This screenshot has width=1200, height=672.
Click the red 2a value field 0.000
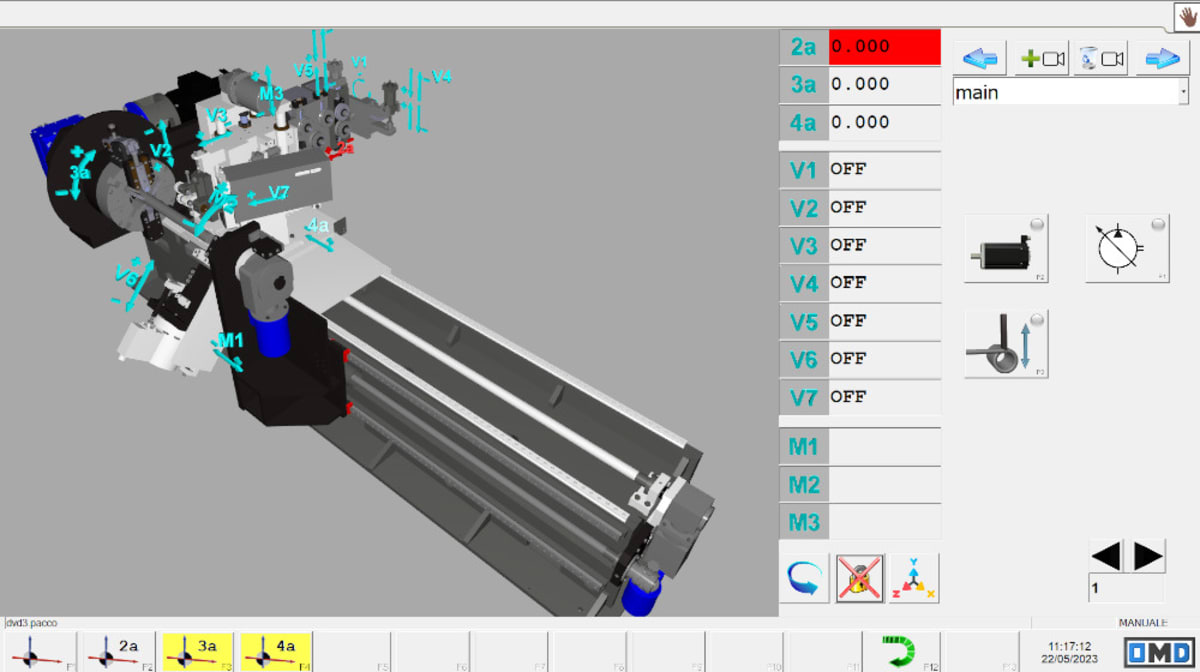pyautogui.click(x=884, y=46)
